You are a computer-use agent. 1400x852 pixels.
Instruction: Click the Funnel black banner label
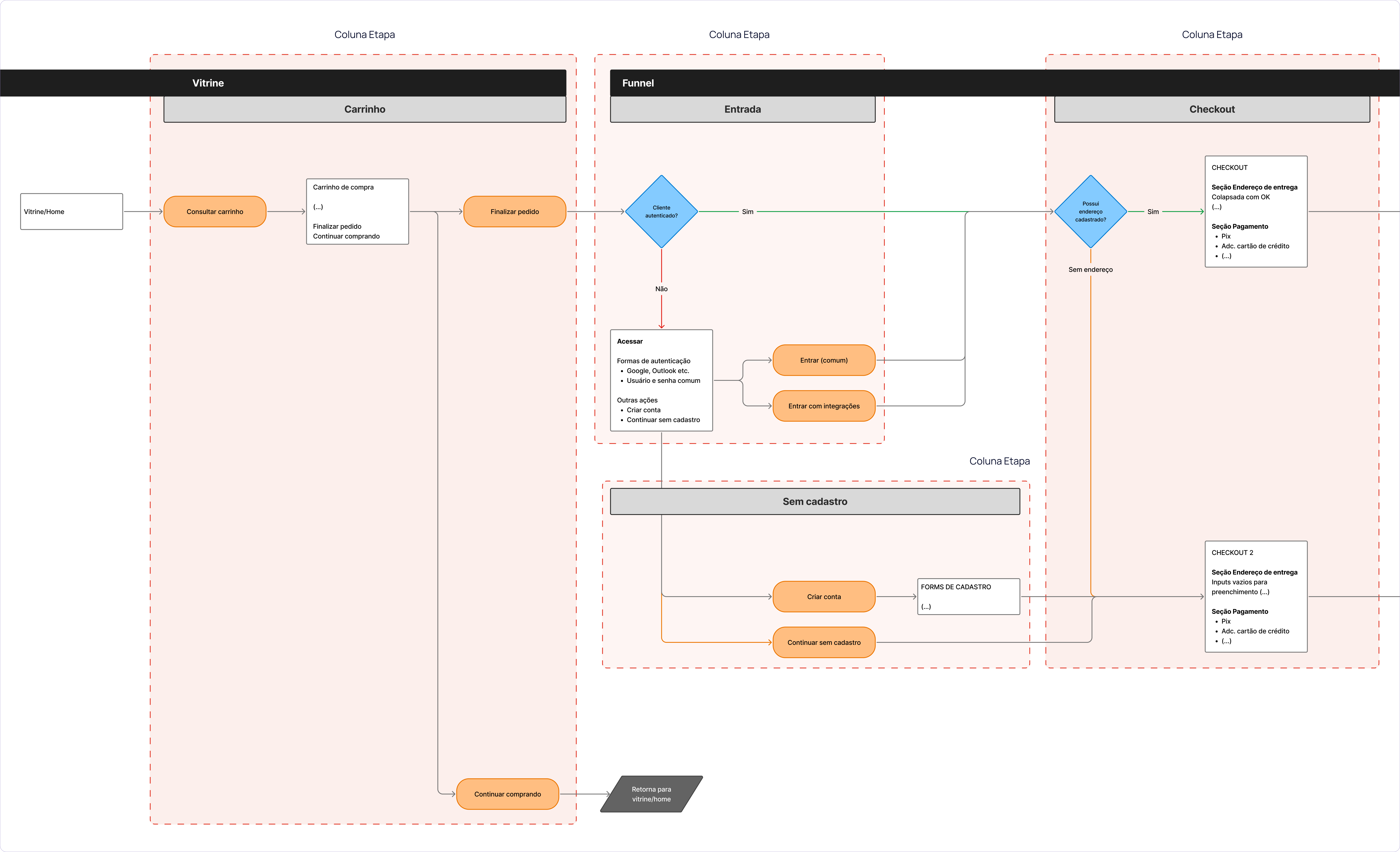tap(638, 83)
